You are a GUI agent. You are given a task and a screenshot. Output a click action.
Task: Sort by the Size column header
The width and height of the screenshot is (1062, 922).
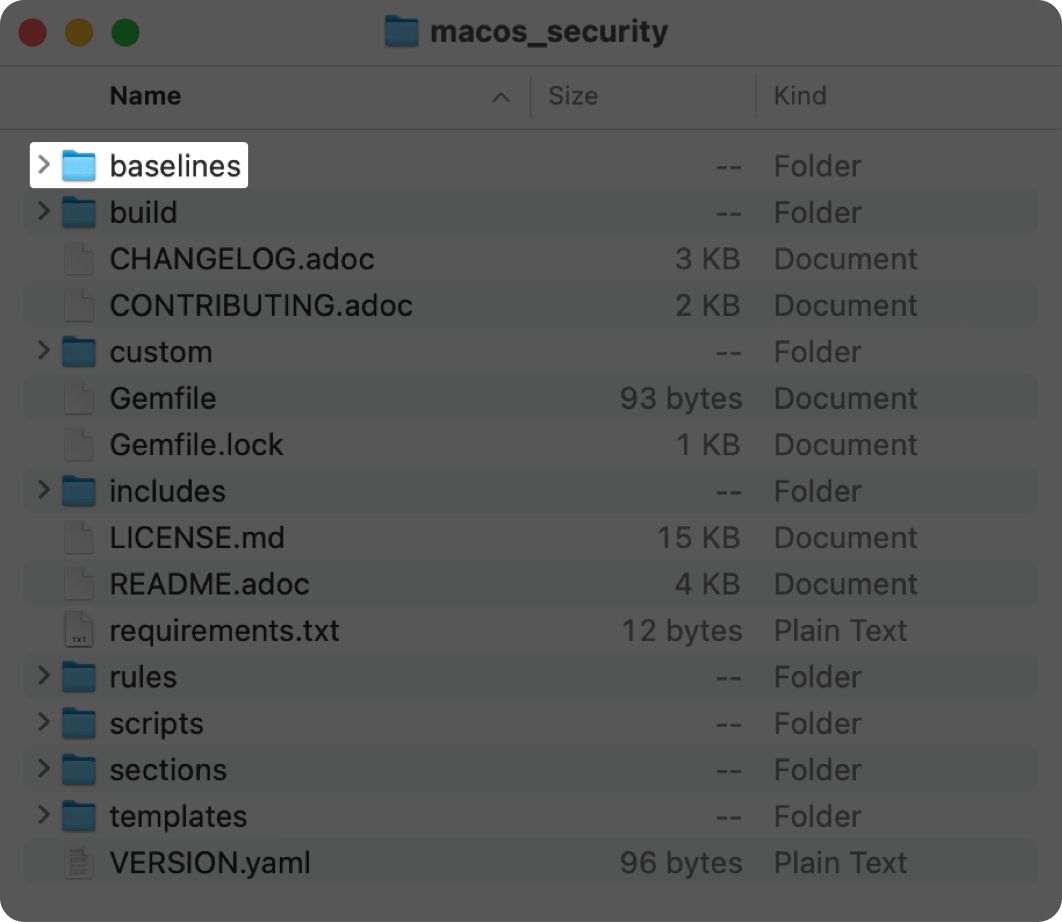(573, 96)
